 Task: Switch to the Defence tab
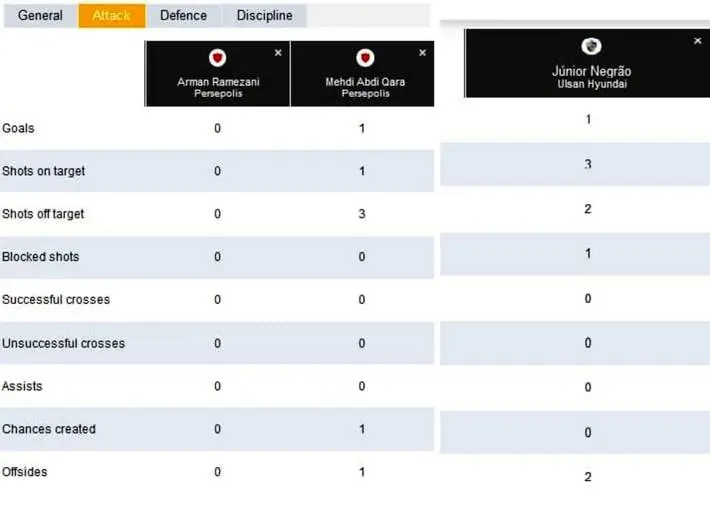tap(183, 15)
